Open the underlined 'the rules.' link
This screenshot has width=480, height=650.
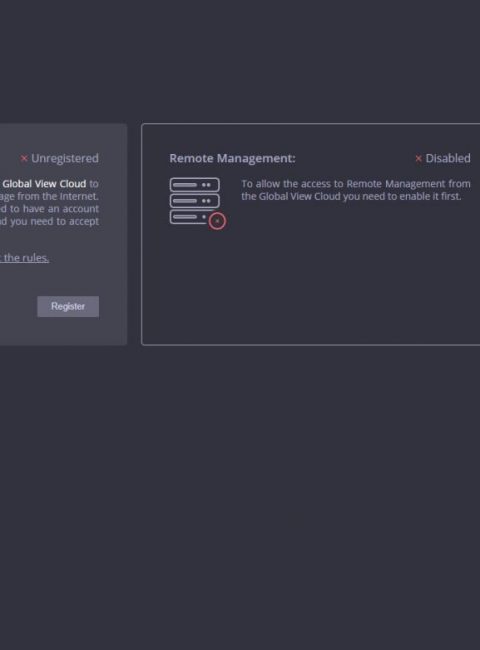pyautogui.click(x=24, y=258)
